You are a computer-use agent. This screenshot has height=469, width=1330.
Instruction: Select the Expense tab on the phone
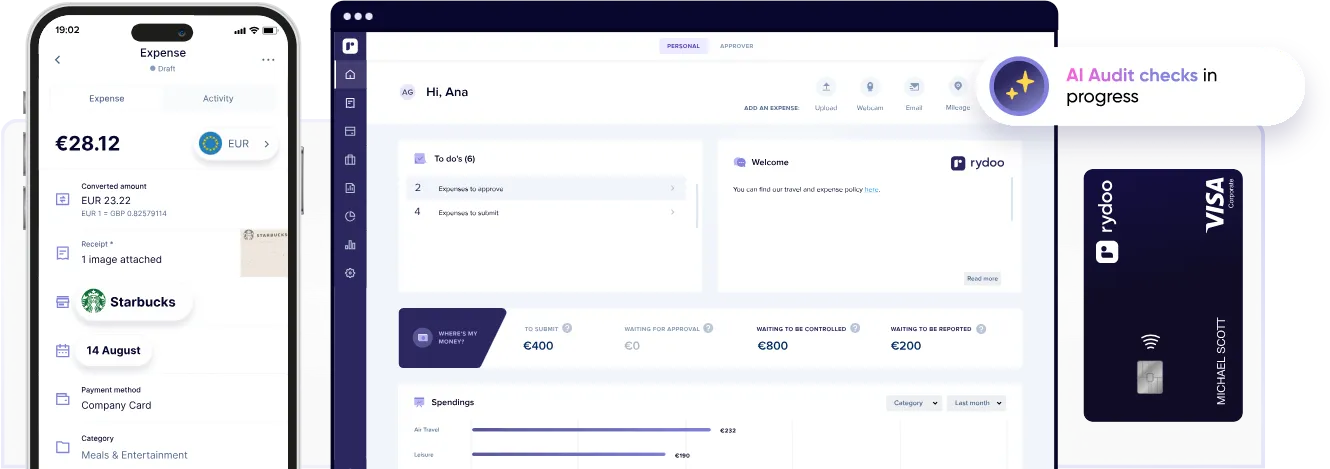107,98
